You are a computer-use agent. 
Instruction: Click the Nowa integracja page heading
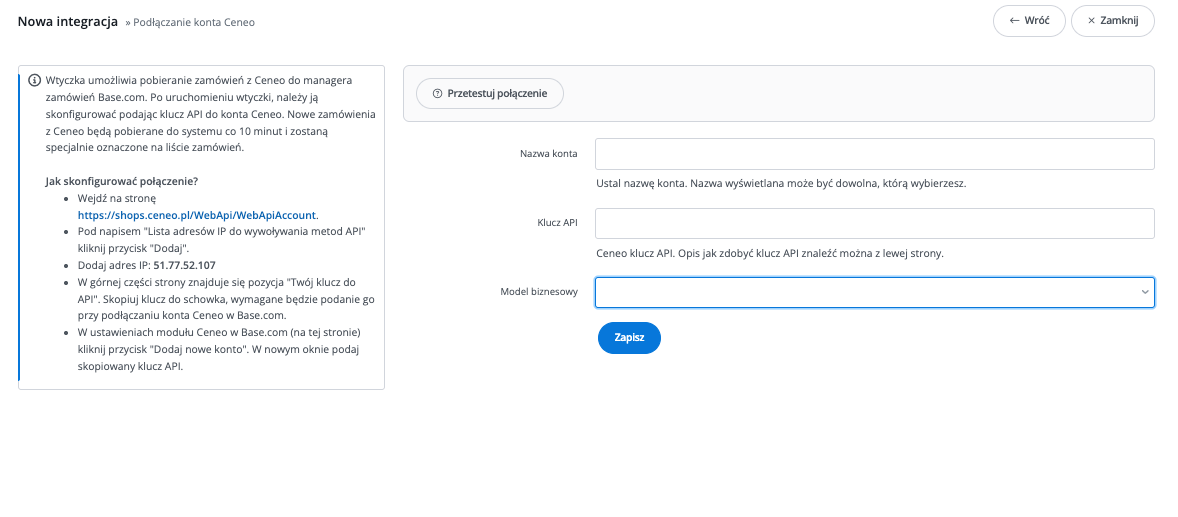[68, 21]
